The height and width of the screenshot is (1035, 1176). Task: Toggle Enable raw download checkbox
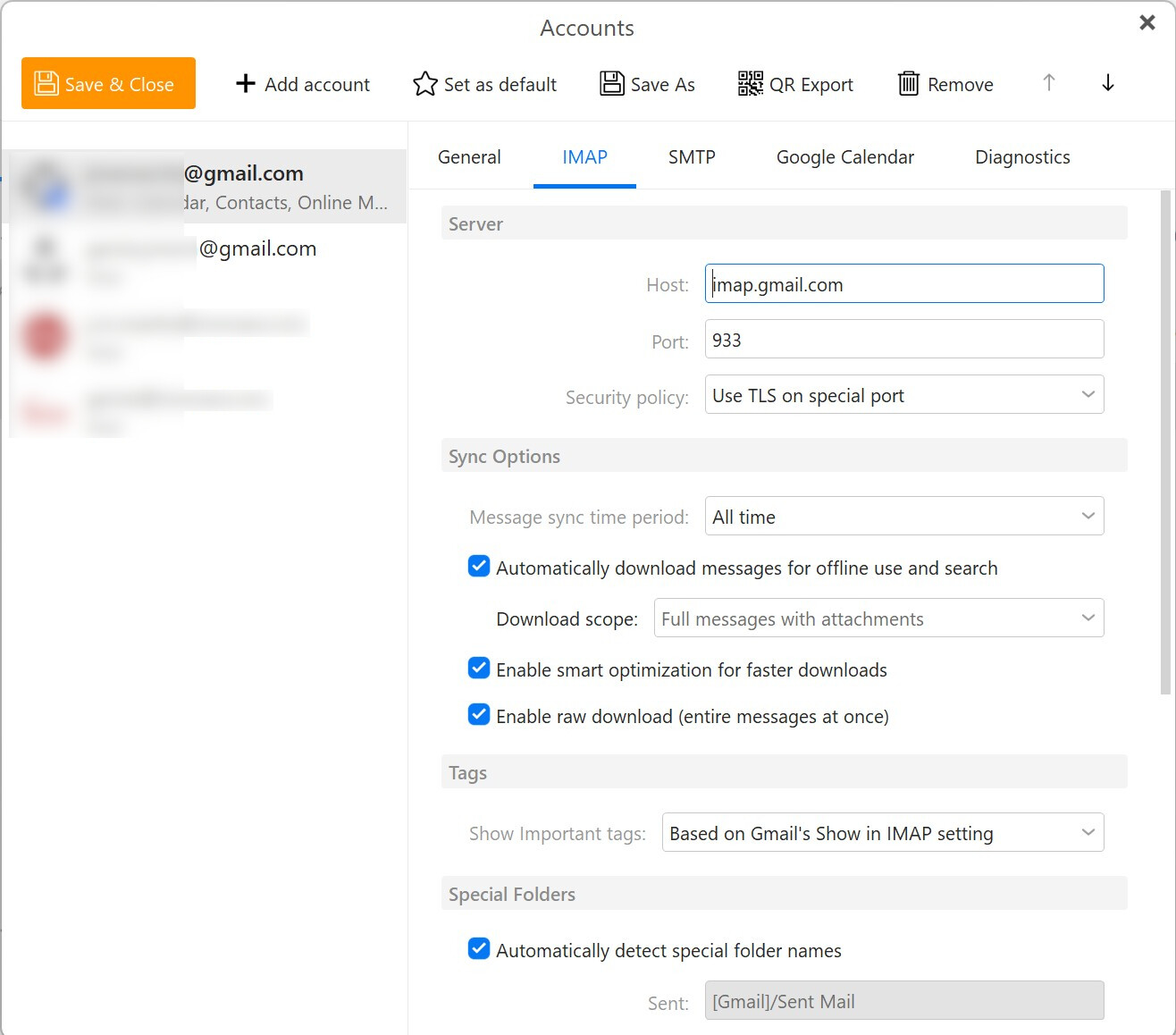[479, 715]
